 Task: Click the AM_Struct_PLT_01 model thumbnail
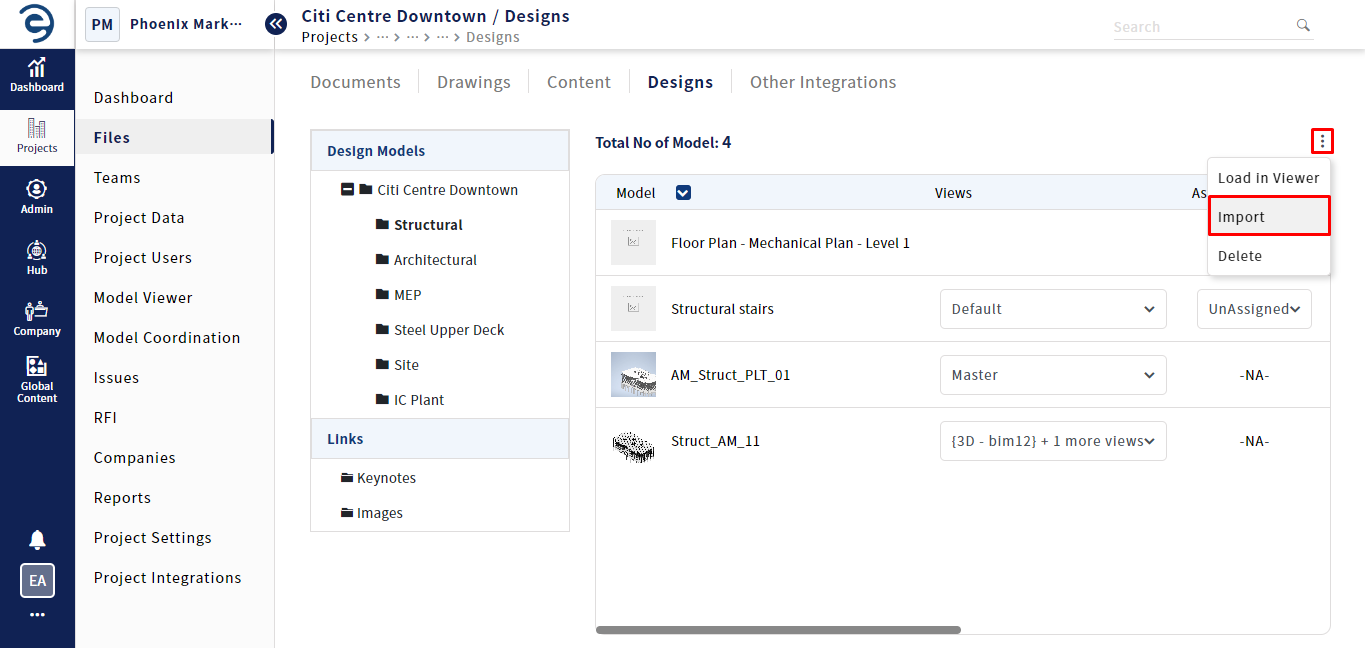pos(633,375)
